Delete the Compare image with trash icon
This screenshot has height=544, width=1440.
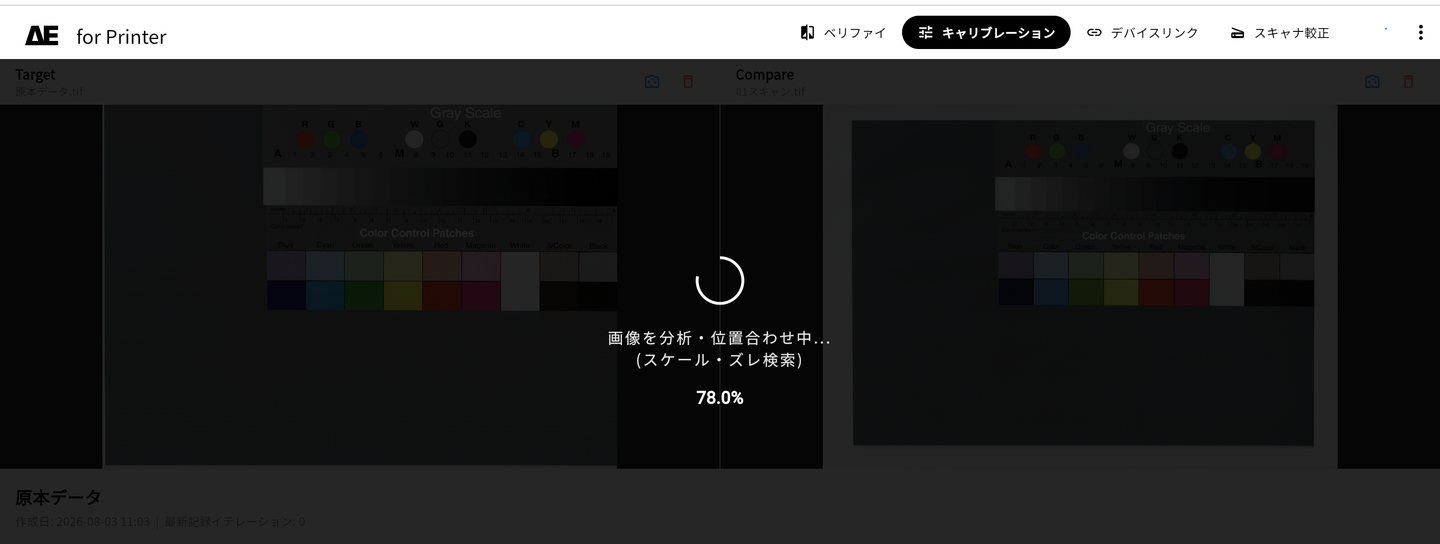1408,81
